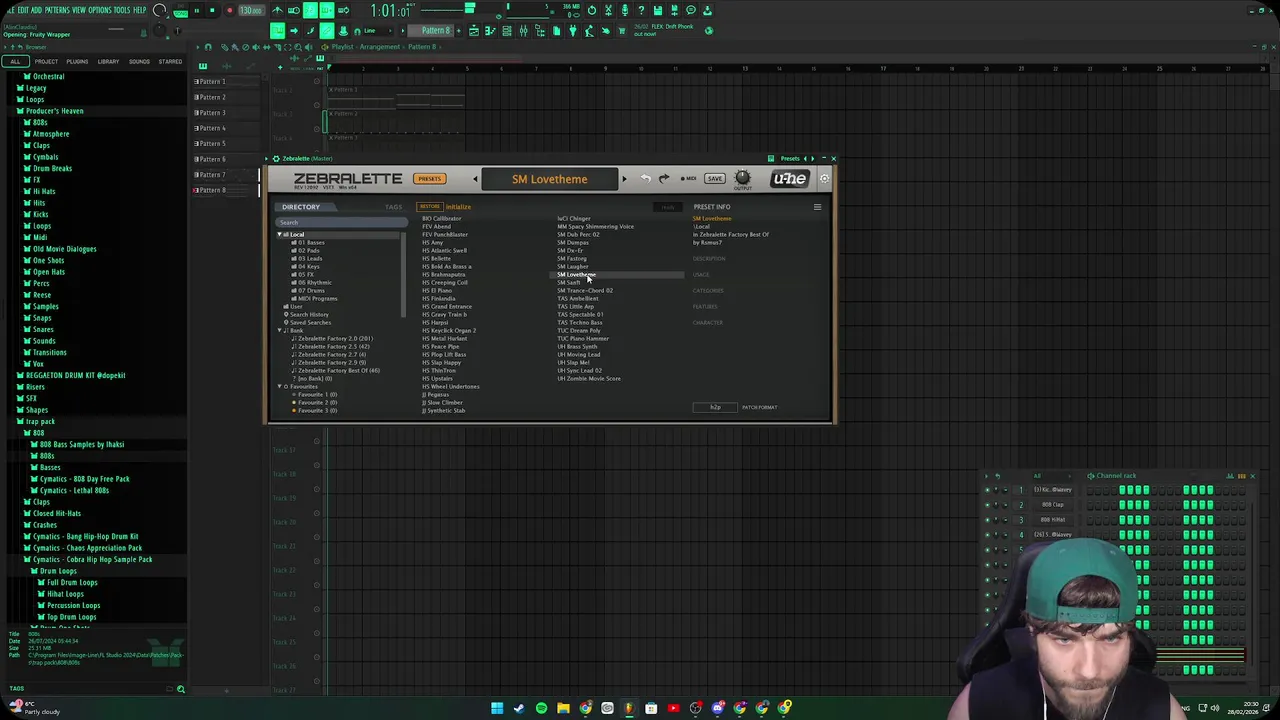Open the Preset Info hamburger menu

[817, 207]
